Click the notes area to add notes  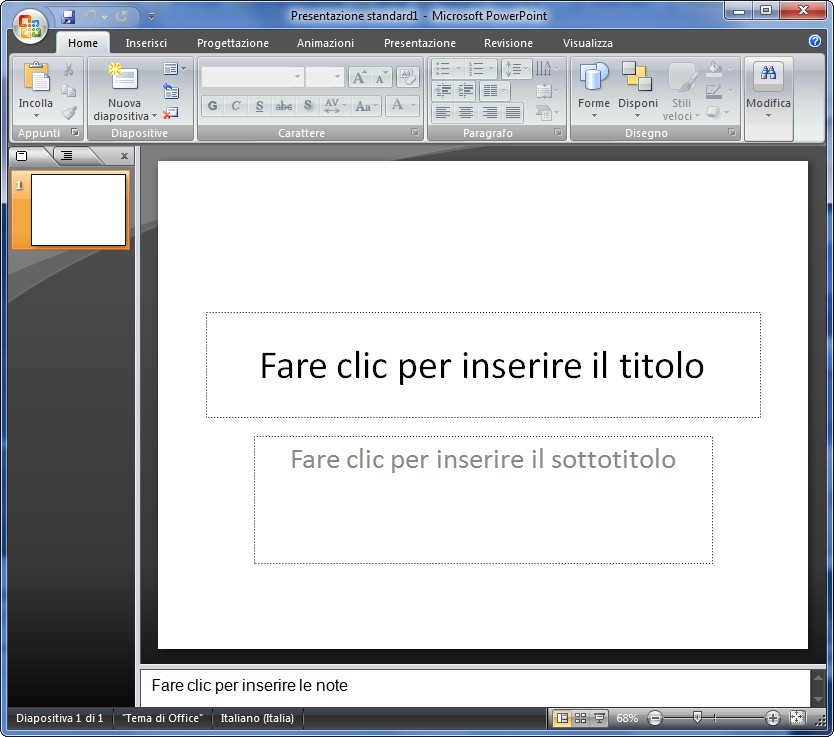[x=474, y=686]
